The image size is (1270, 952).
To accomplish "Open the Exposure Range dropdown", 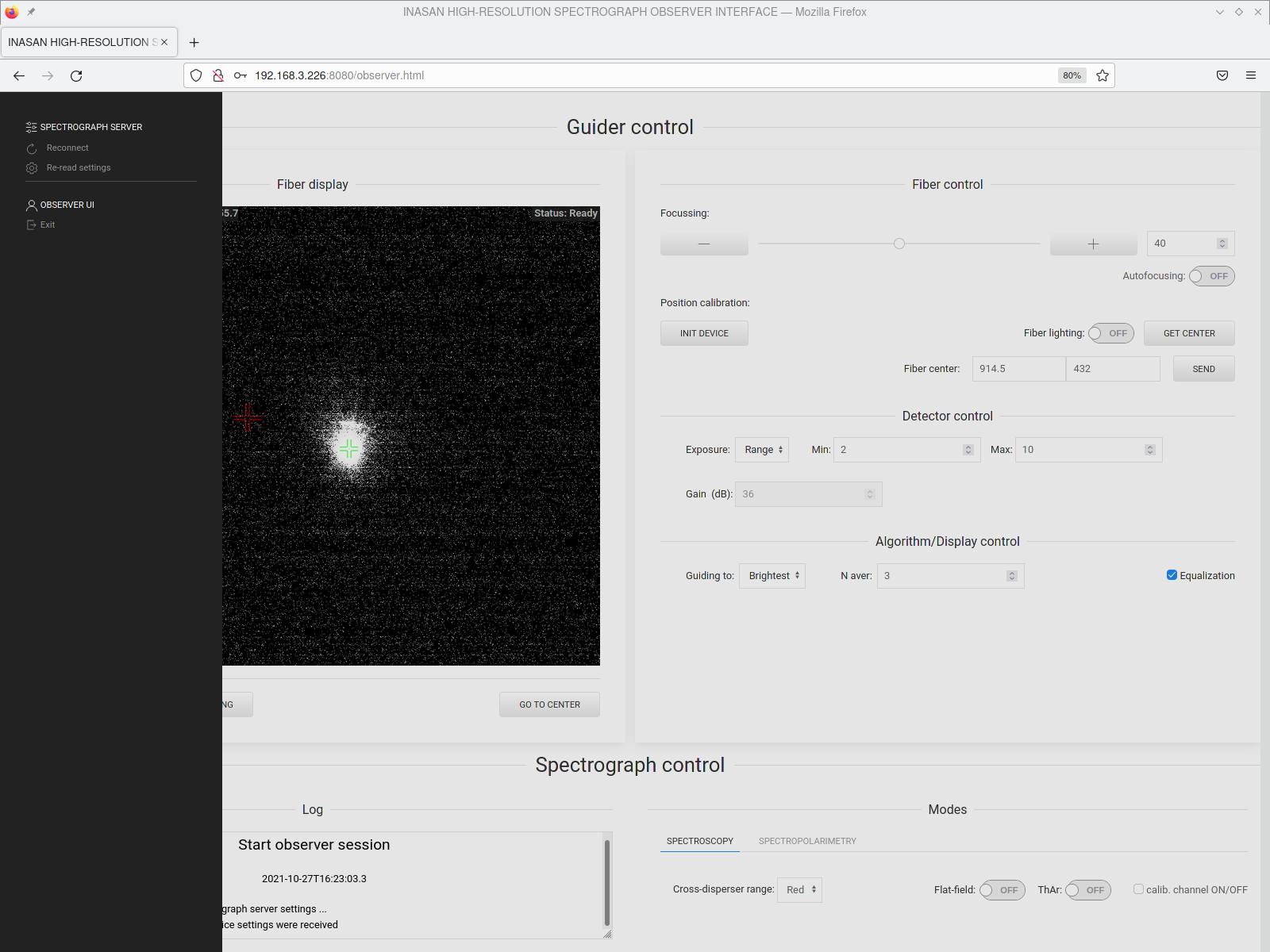I will coord(762,450).
